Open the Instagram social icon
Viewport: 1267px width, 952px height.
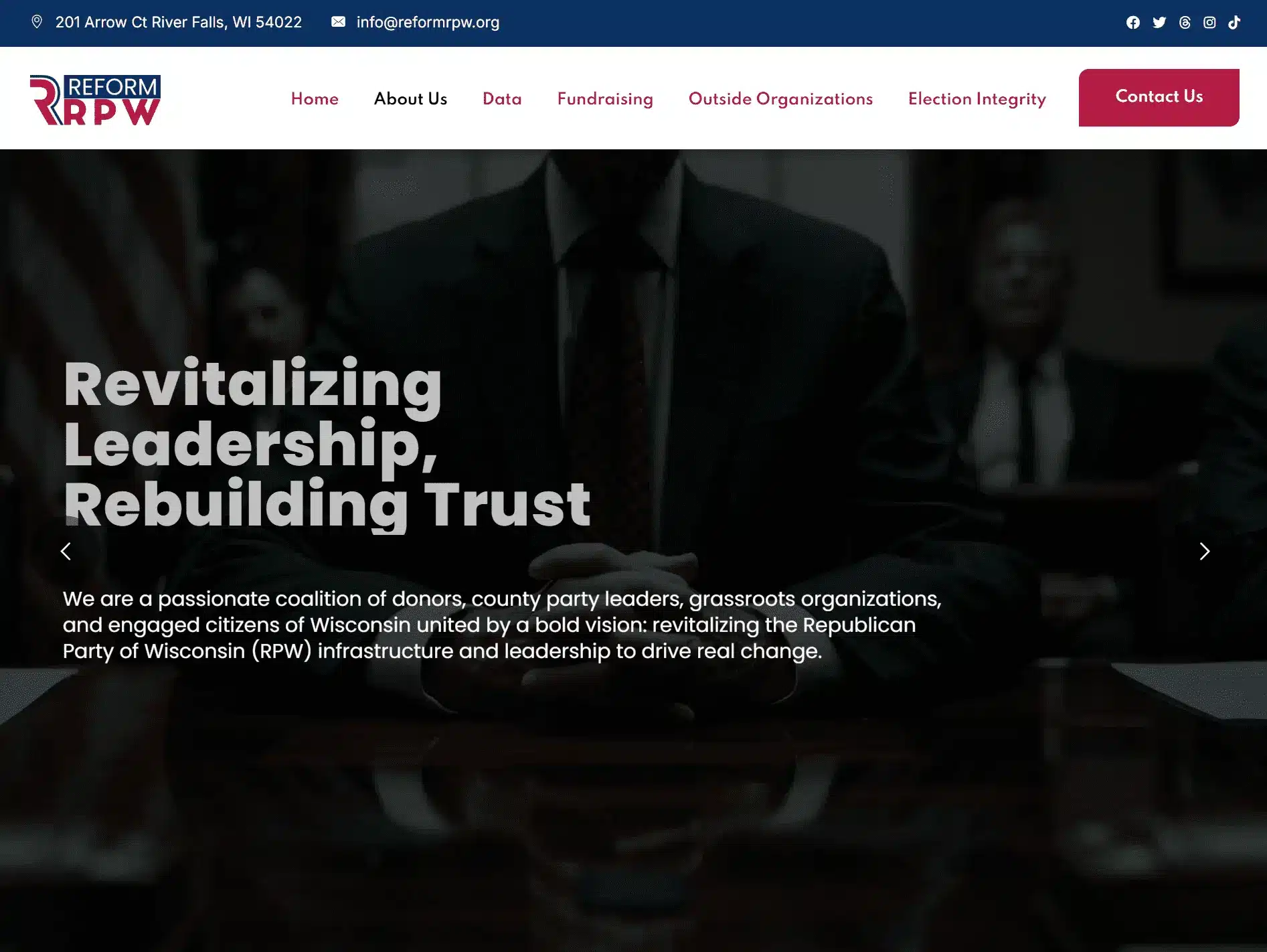pos(1209,23)
